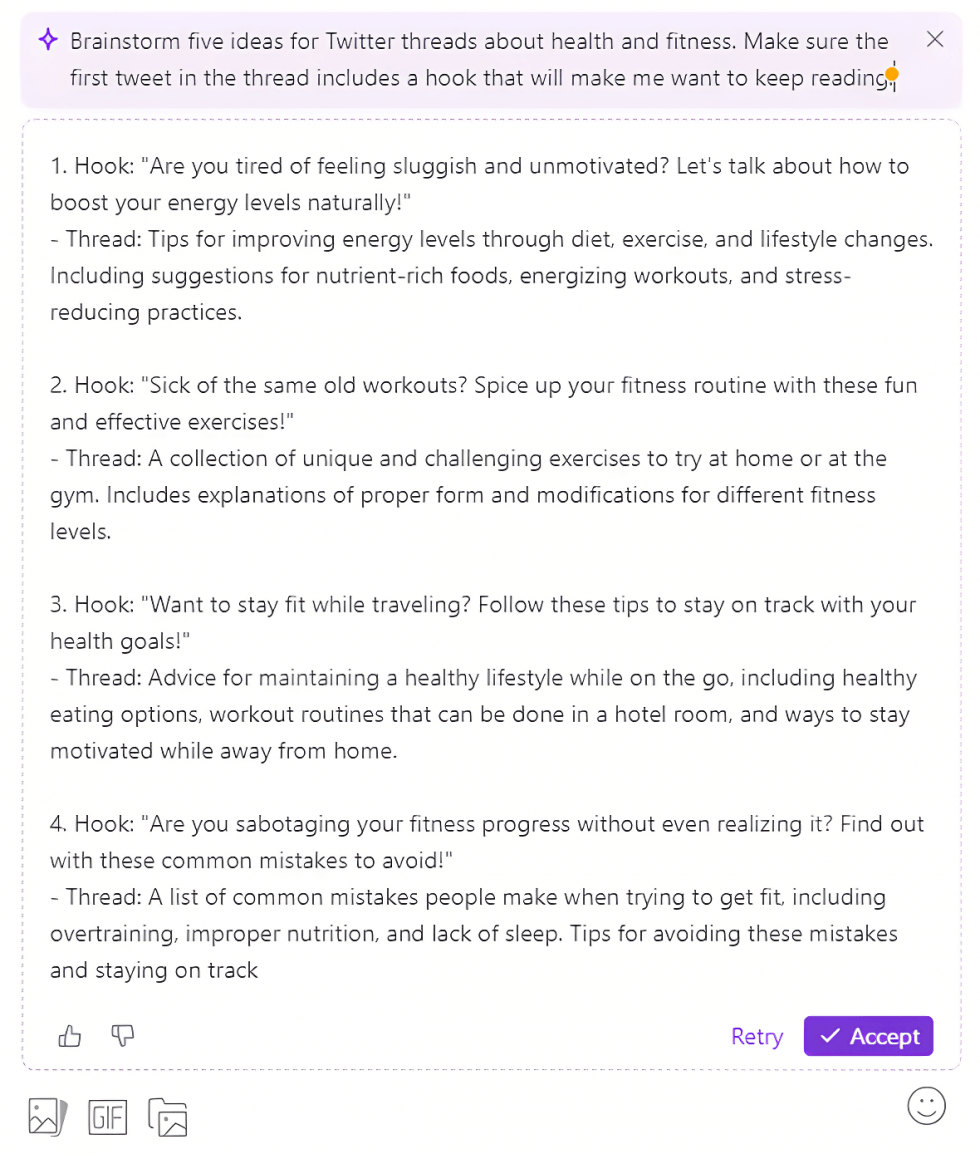Toggle positive feedback on the response
Screen dimensions: 980x1154
[69, 1036]
